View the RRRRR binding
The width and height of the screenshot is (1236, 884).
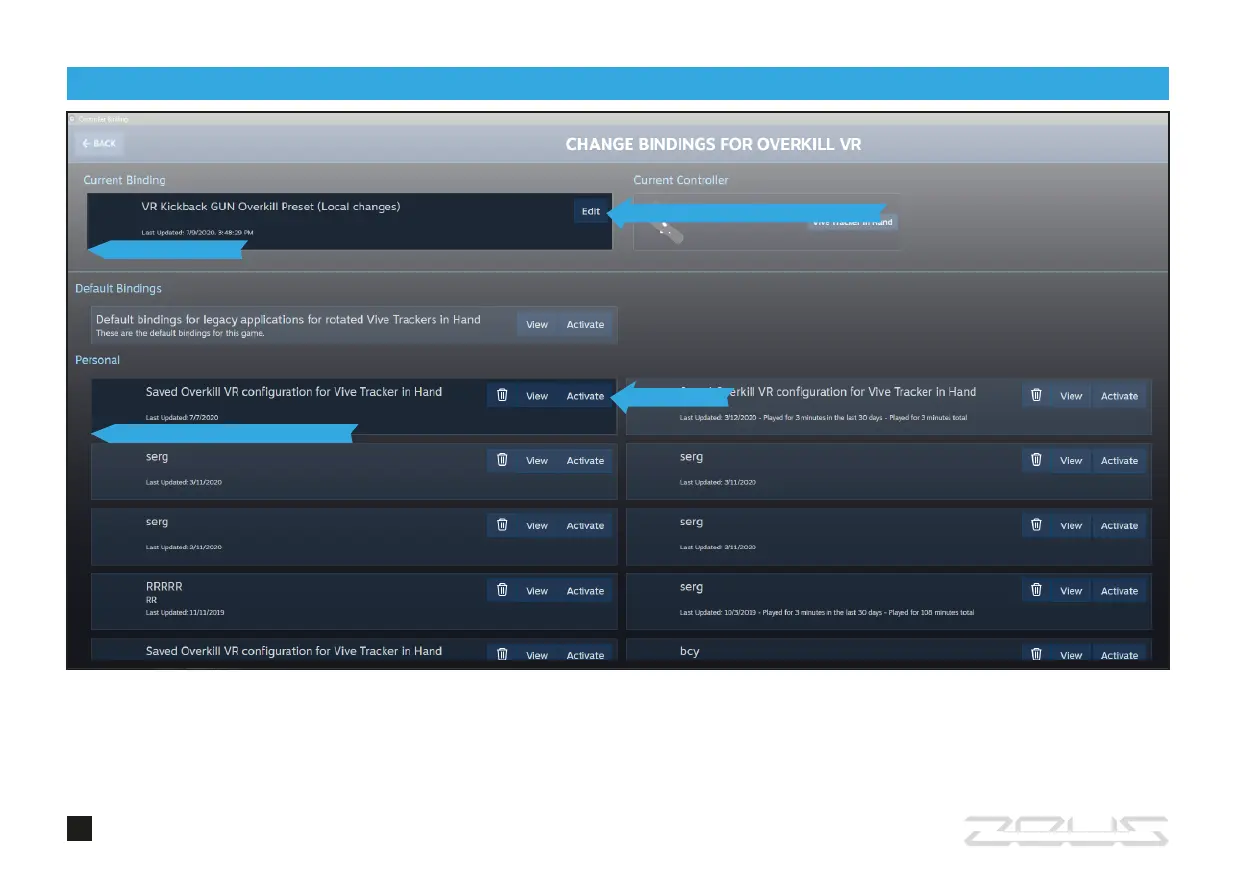537,590
